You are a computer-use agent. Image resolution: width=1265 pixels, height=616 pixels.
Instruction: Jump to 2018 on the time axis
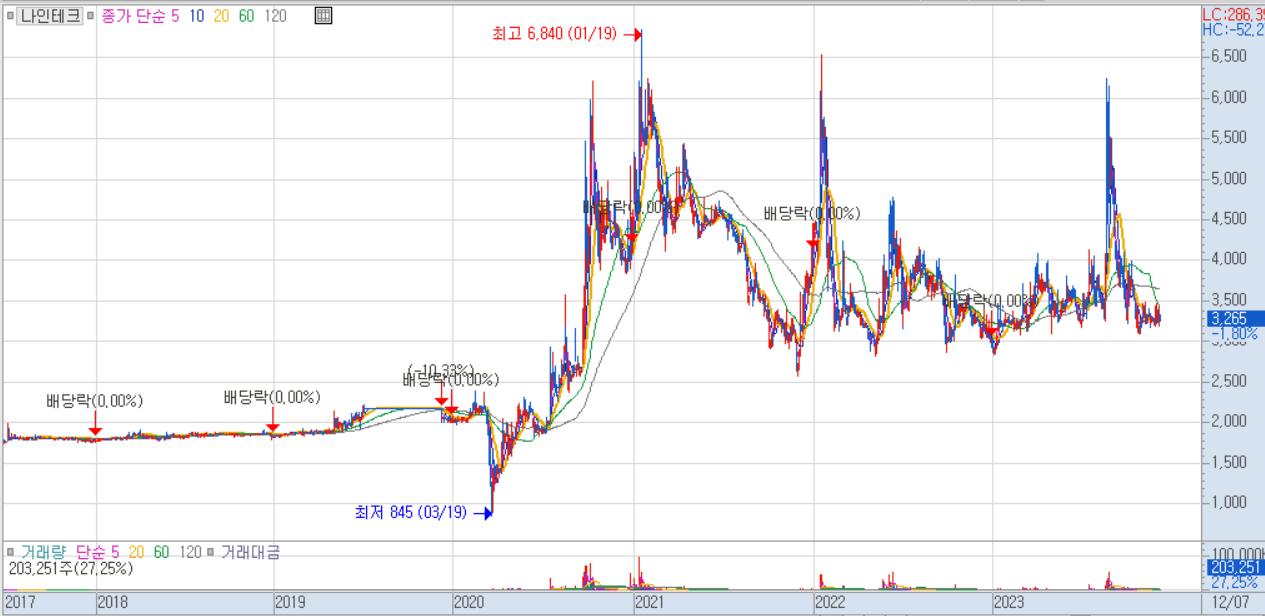tap(113, 603)
